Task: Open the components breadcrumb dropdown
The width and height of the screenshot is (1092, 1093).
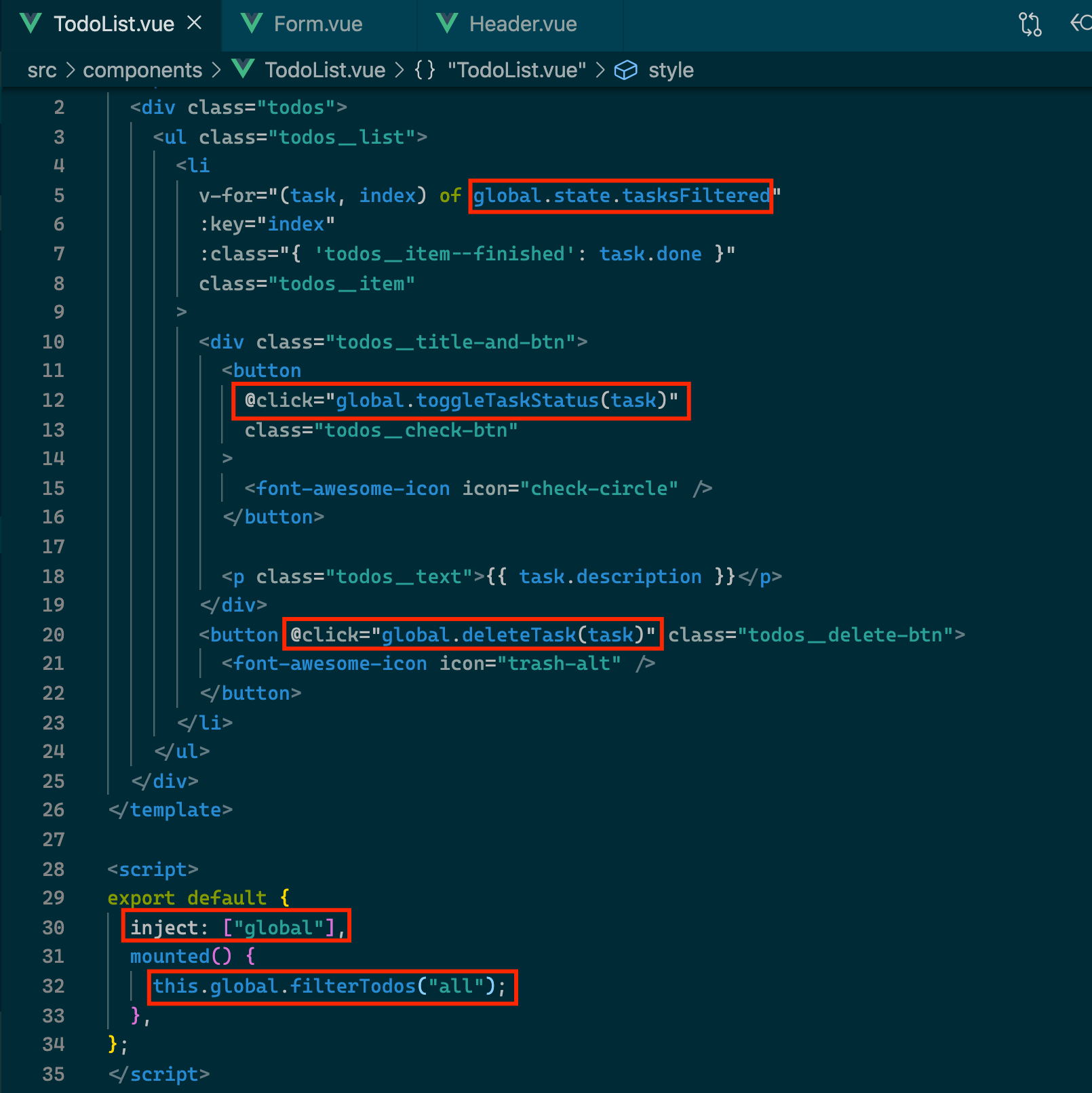Action: coord(142,70)
